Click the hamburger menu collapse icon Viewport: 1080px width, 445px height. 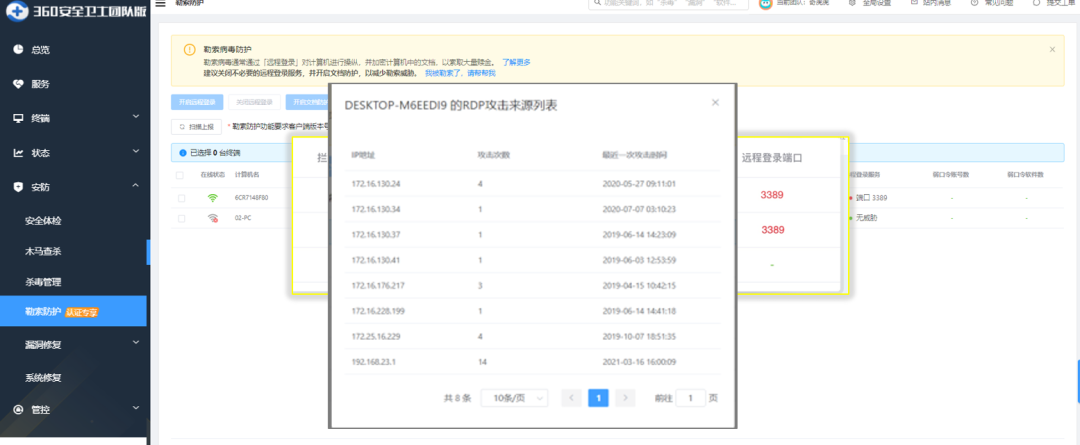(161, 4)
